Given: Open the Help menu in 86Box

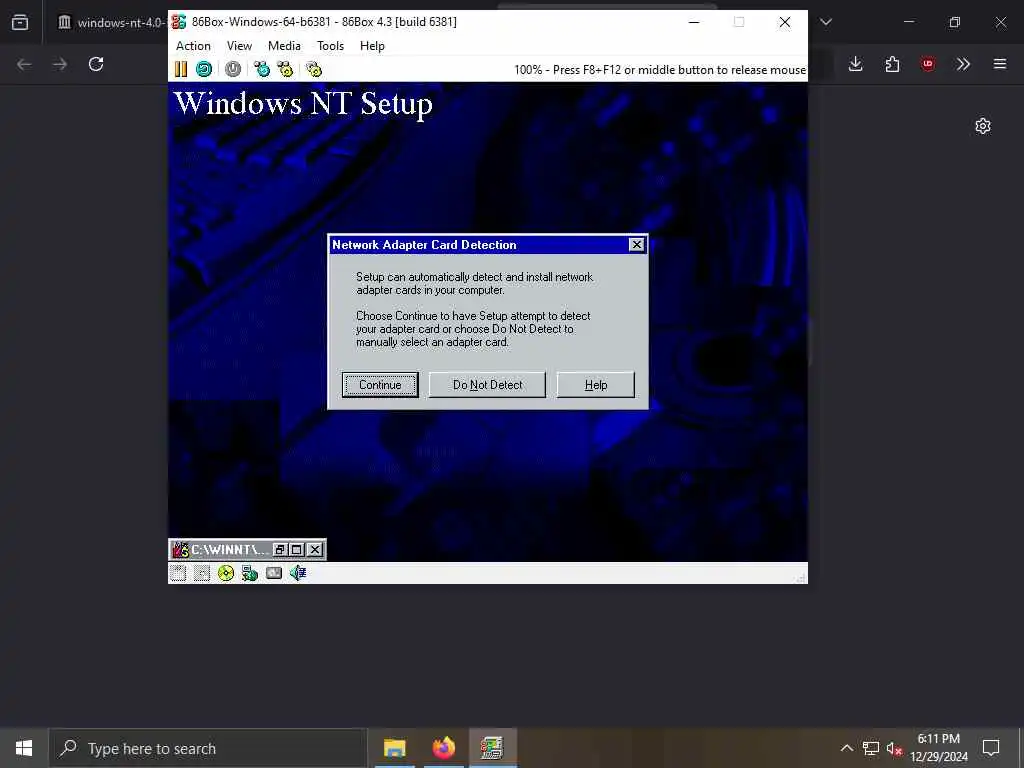Looking at the screenshot, I should click(x=372, y=46).
